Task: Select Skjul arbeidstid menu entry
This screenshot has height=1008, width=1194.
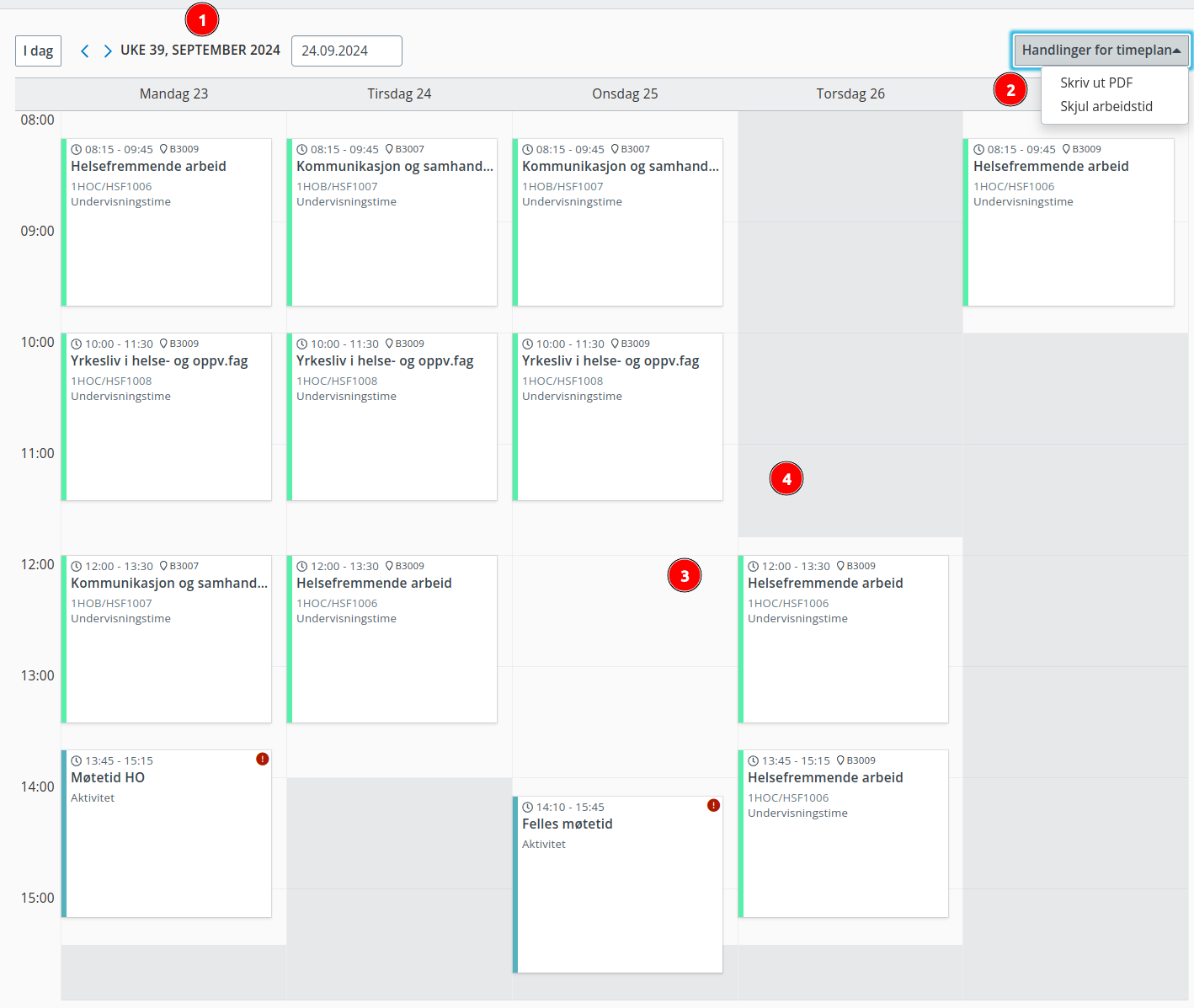Action: [1106, 106]
